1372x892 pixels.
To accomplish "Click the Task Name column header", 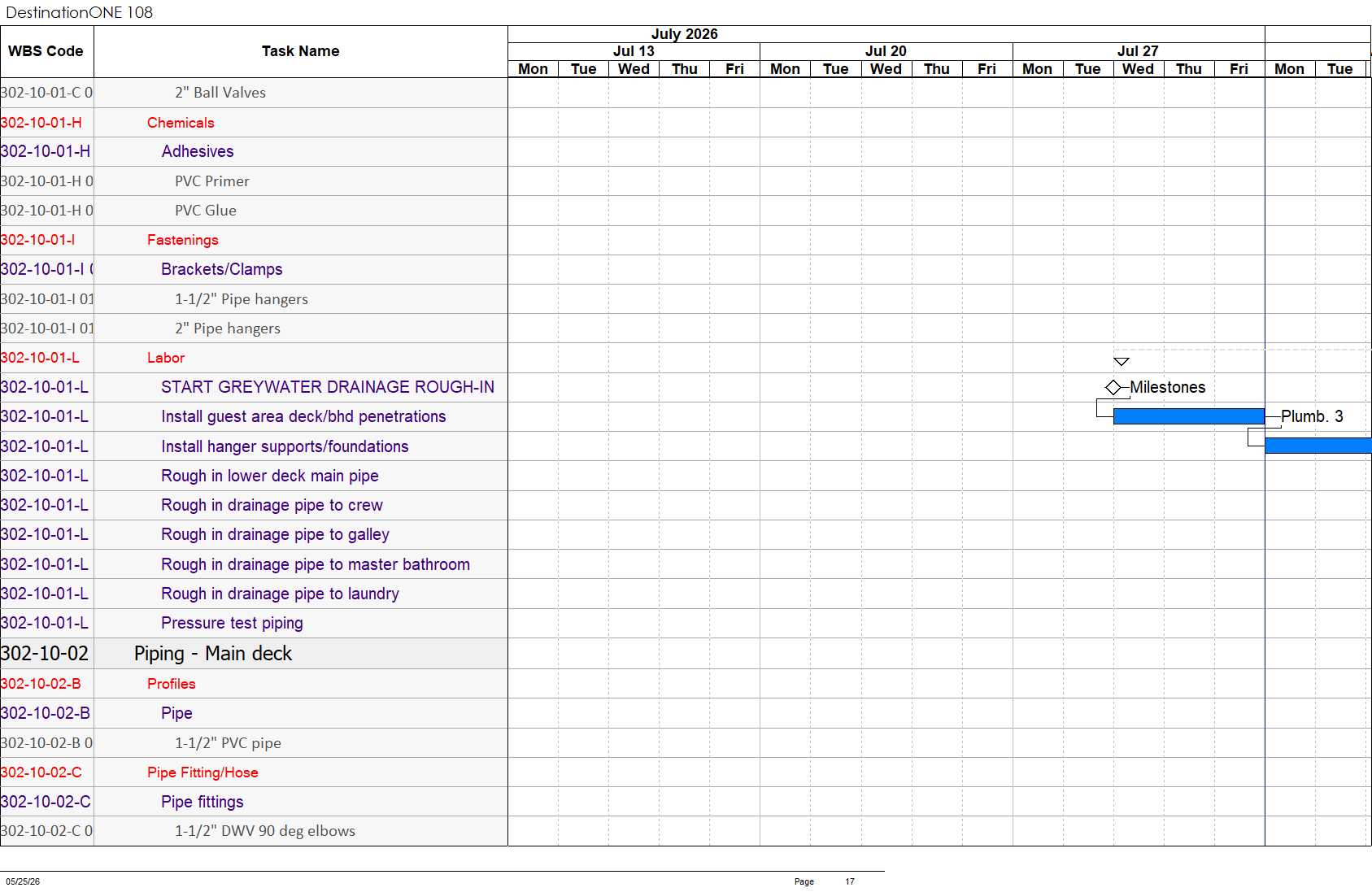I will (301, 51).
